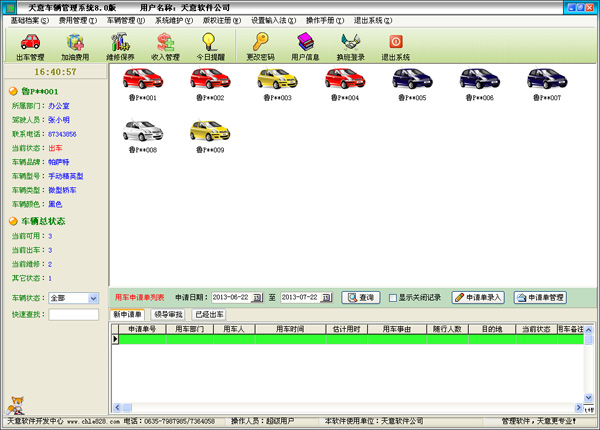Enable the 显示关闭记录 checkbox
Image resolution: width=600 pixels, height=430 pixels.
(x=394, y=297)
